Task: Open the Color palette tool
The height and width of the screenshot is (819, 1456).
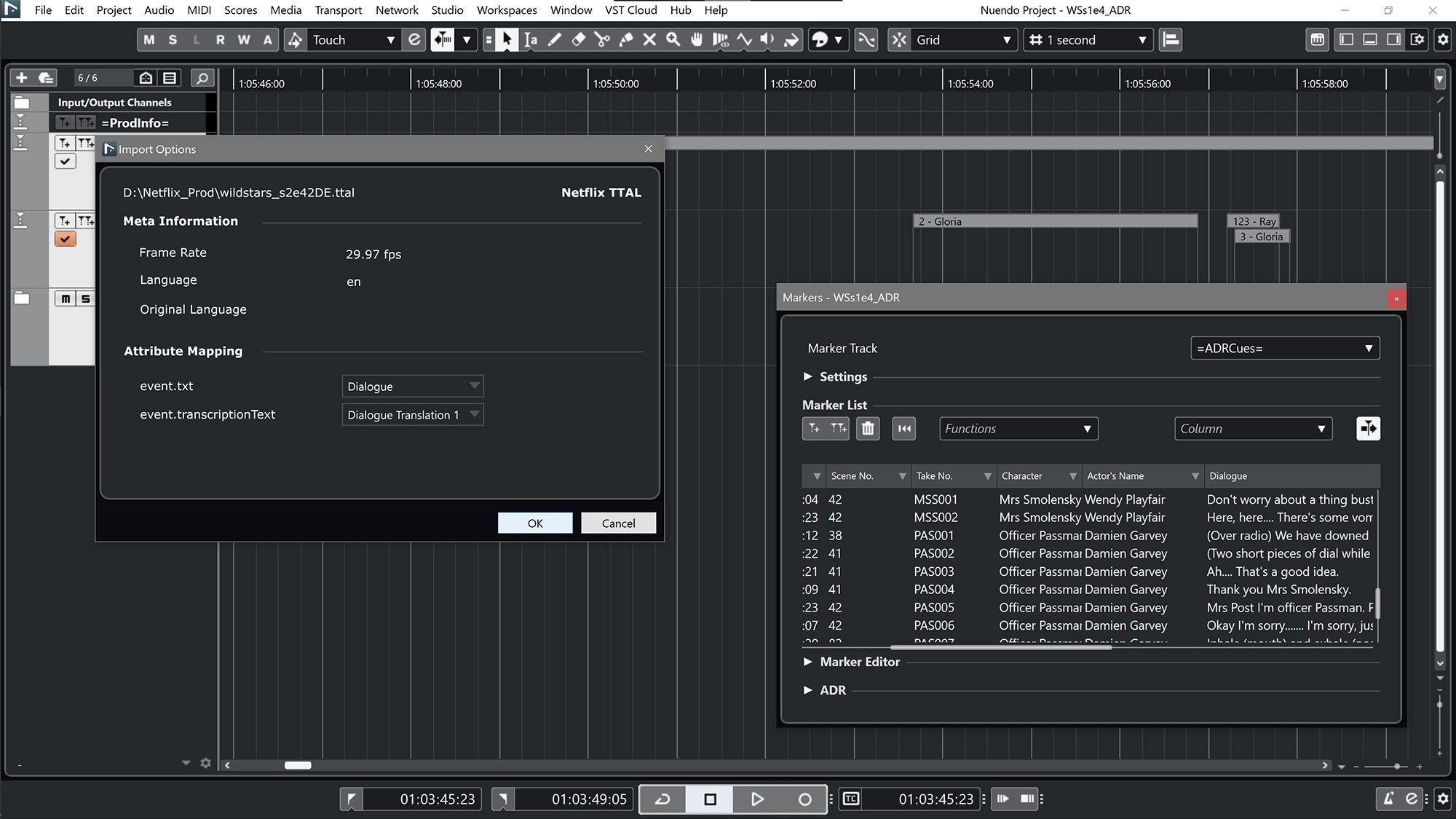Action: tap(820, 40)
